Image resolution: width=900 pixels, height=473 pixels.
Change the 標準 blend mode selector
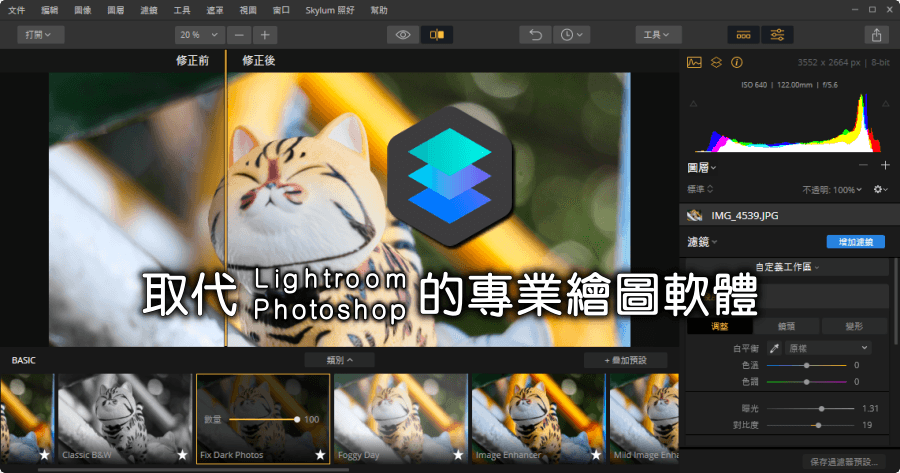700,189
